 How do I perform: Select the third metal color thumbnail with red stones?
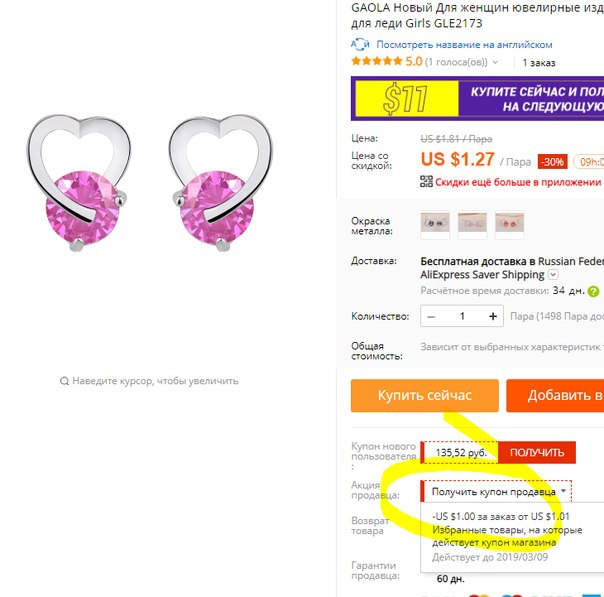[509, 224]
